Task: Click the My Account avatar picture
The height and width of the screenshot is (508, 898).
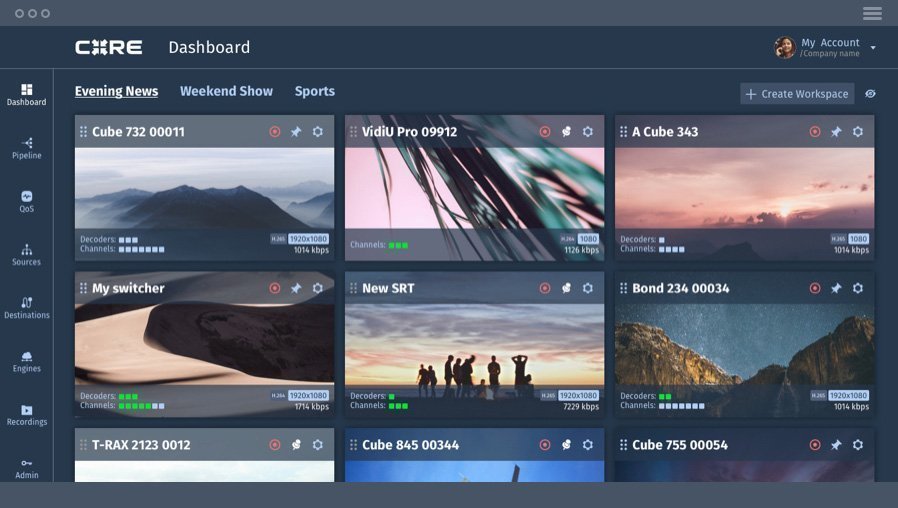Action: click(x=785, y=48)
